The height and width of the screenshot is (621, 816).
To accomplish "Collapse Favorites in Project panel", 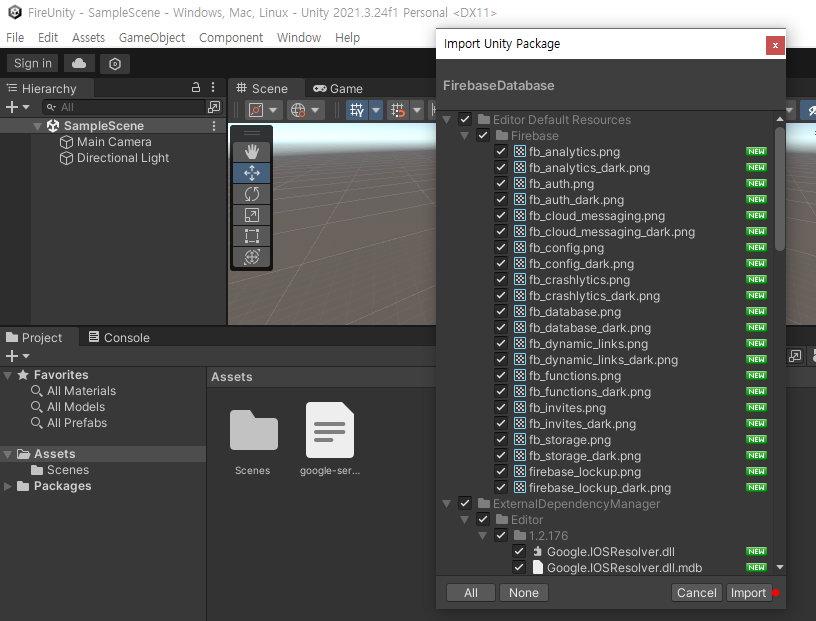I will click(x=7, y=375).
